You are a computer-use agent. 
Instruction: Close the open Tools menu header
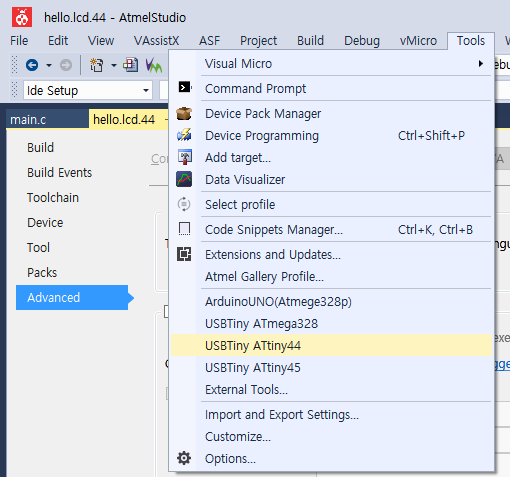point(471,41)
